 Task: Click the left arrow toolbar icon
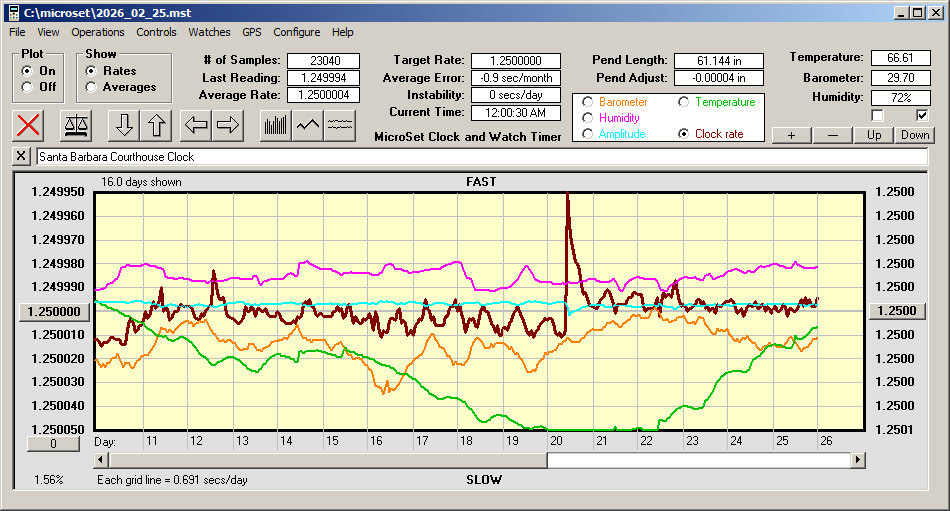coord(198,125)
